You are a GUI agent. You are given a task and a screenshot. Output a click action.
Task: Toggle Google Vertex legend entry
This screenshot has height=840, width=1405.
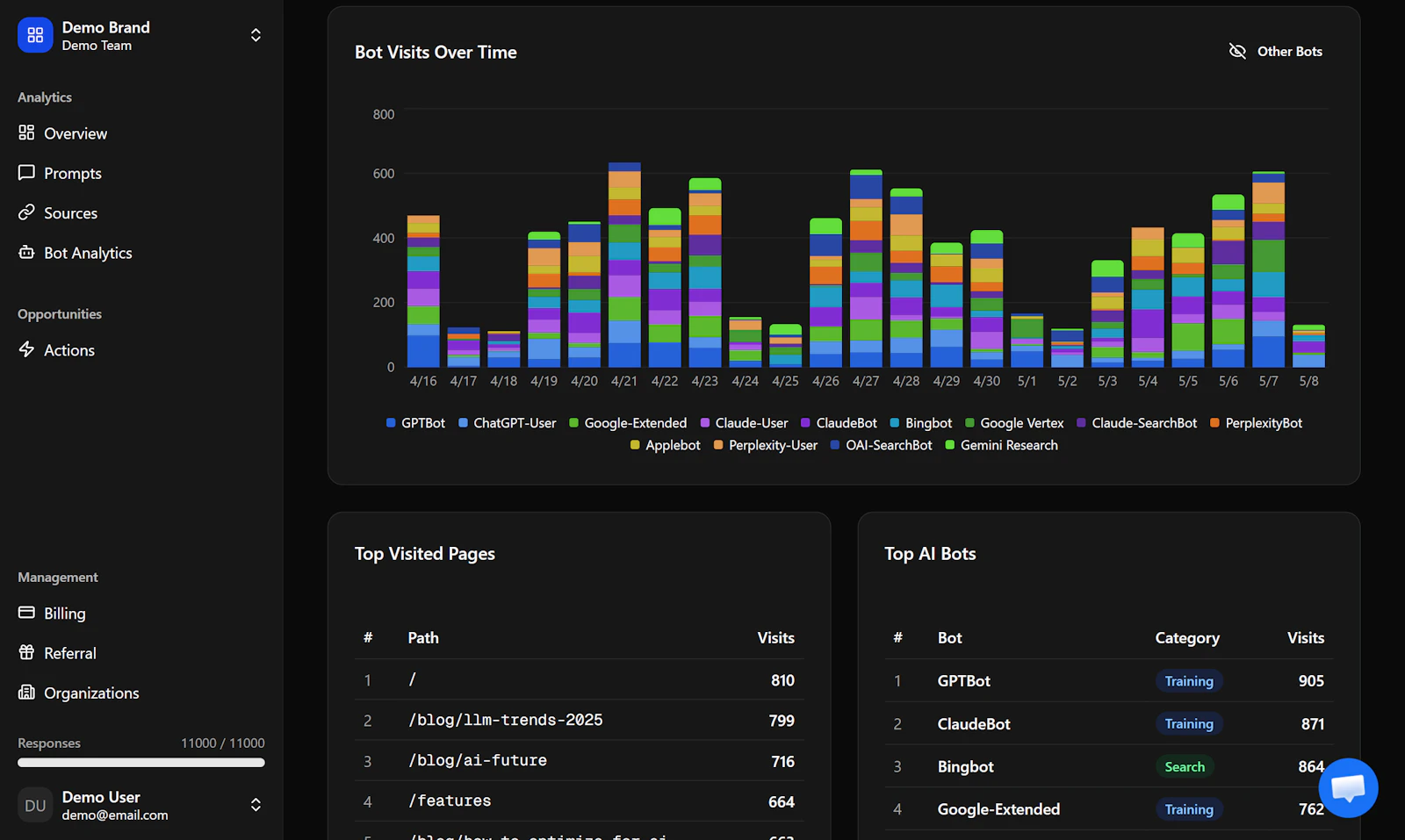tap(1014, 423)
